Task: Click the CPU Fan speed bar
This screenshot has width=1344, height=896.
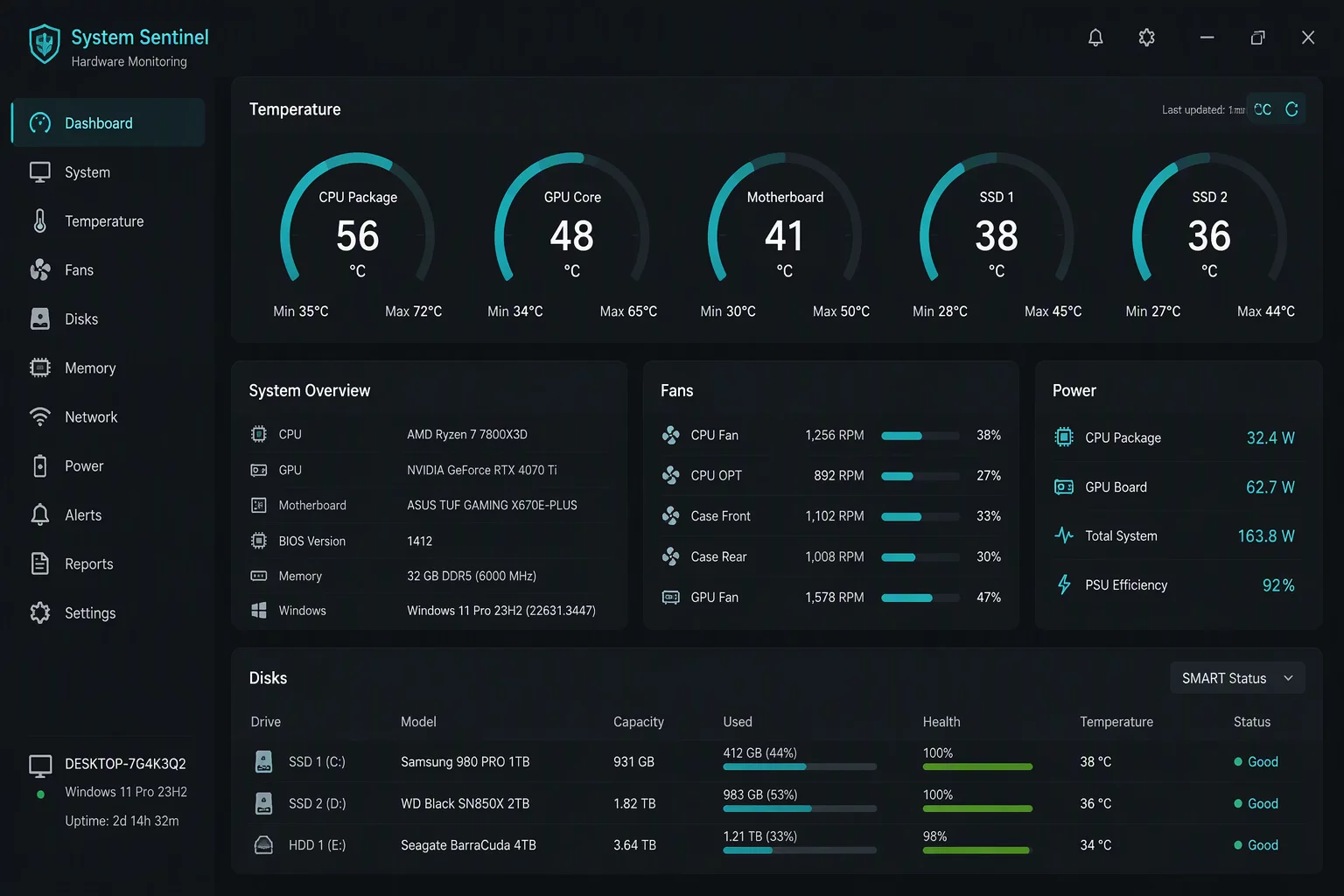Action: pyautogui.click(x=920, y=436)
